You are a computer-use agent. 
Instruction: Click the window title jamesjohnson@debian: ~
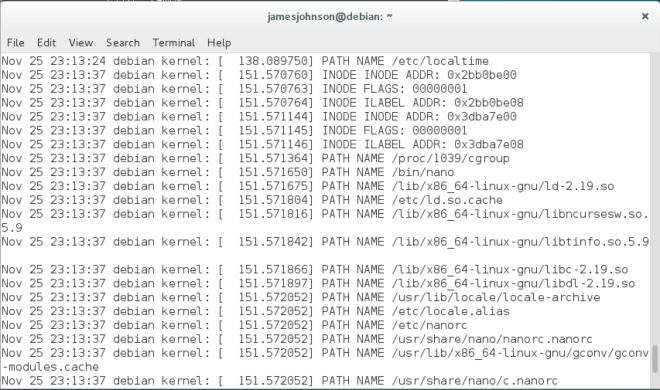[x=330, y=16]
